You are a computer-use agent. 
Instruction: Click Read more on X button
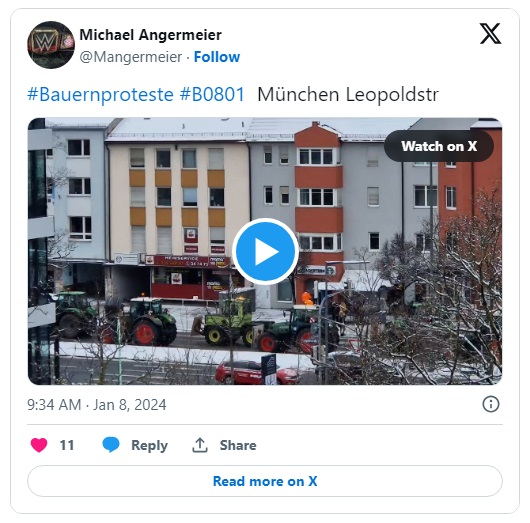pos(265,481)
